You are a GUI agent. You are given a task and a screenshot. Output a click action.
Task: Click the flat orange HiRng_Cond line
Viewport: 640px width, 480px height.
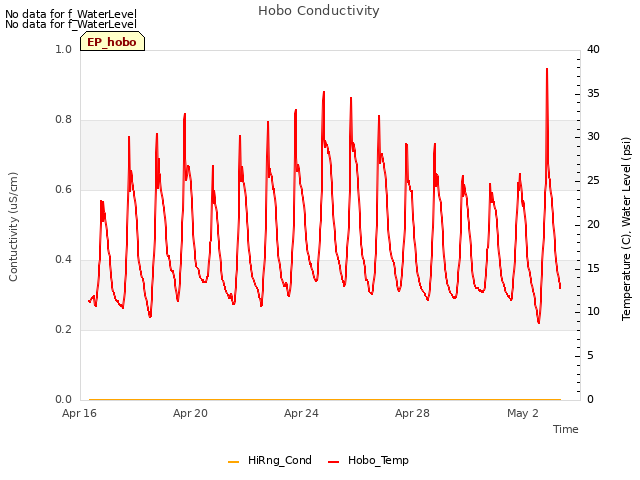(324, 399)
